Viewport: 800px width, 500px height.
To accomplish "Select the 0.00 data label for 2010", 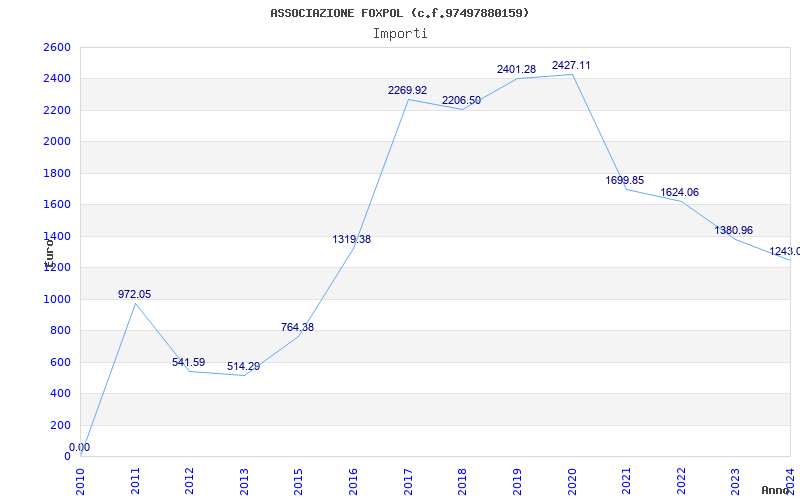I will [80, 447].
